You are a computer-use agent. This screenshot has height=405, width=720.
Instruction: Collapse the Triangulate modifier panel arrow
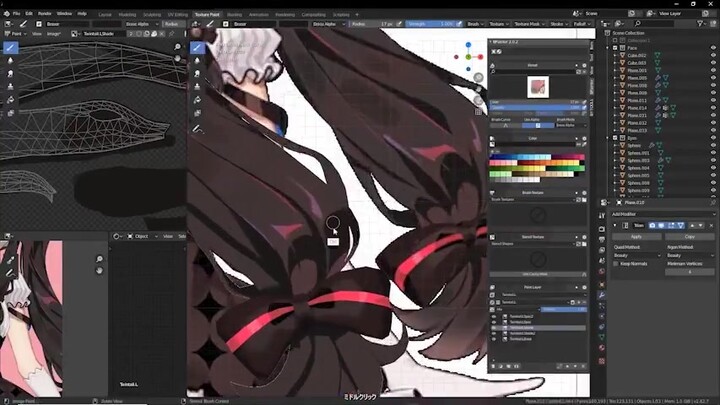point(615,225)
